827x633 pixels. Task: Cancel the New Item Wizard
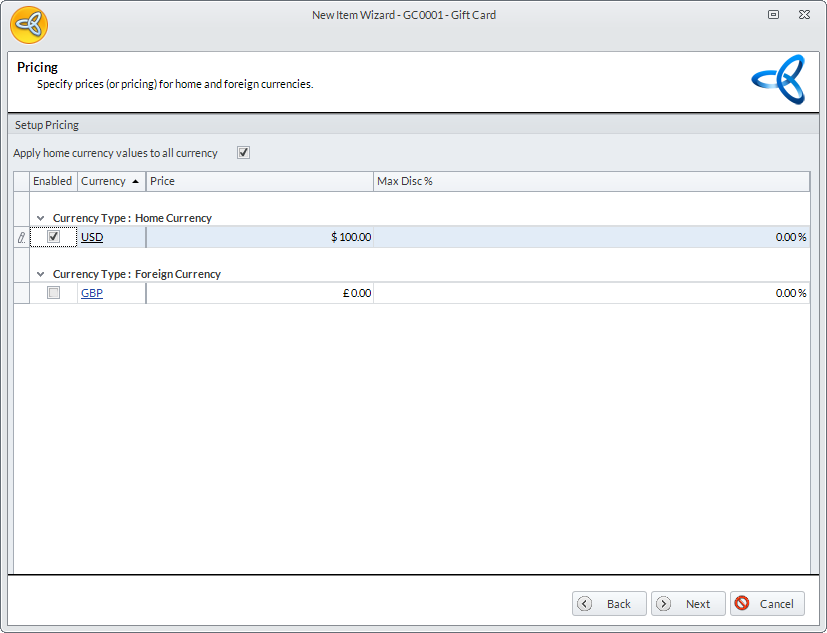(767, 604)
